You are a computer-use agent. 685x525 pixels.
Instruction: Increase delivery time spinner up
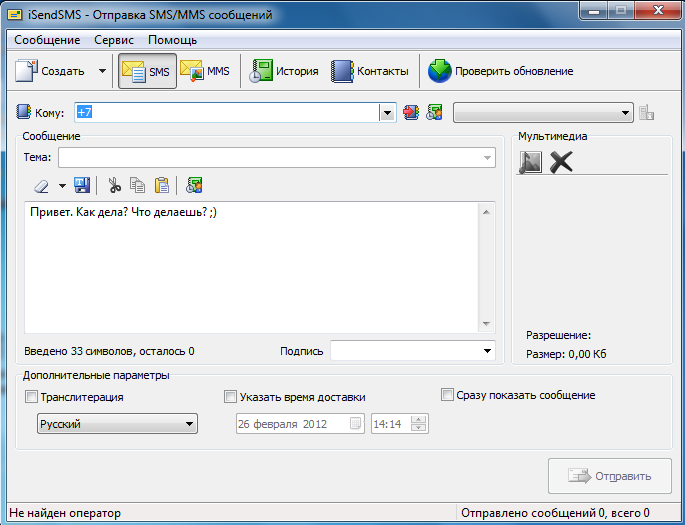coord(419,420)
